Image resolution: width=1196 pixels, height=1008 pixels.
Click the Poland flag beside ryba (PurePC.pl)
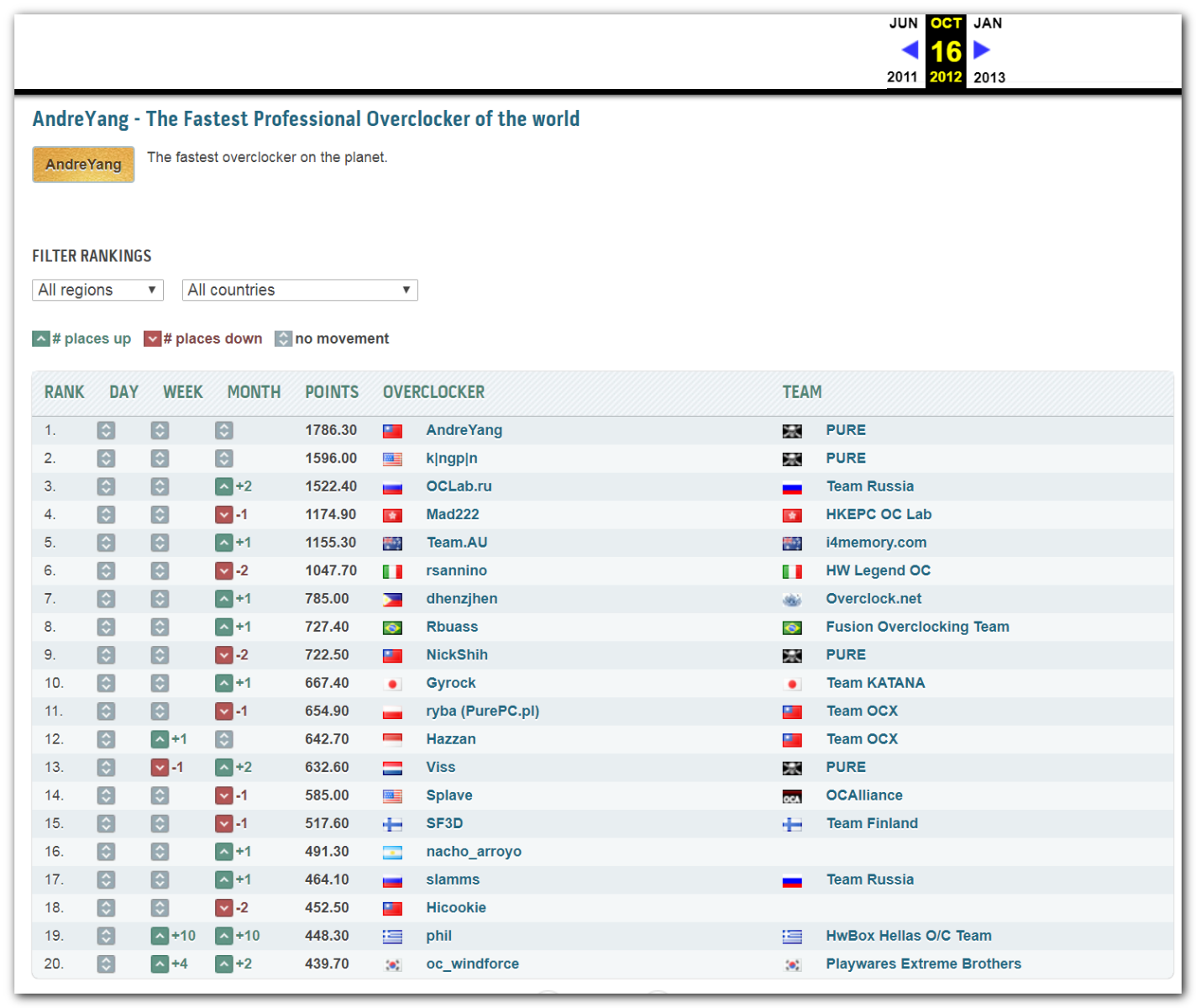pyautogui.click(x=392, y=712)
